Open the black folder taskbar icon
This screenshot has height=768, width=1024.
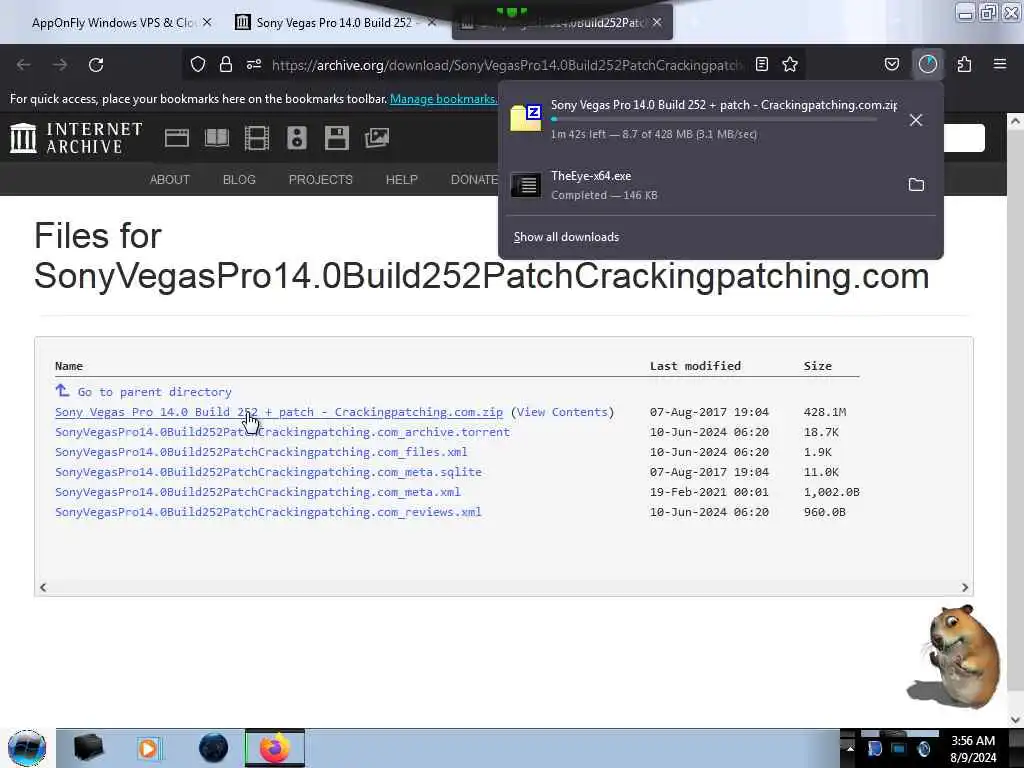pos(88,748)
